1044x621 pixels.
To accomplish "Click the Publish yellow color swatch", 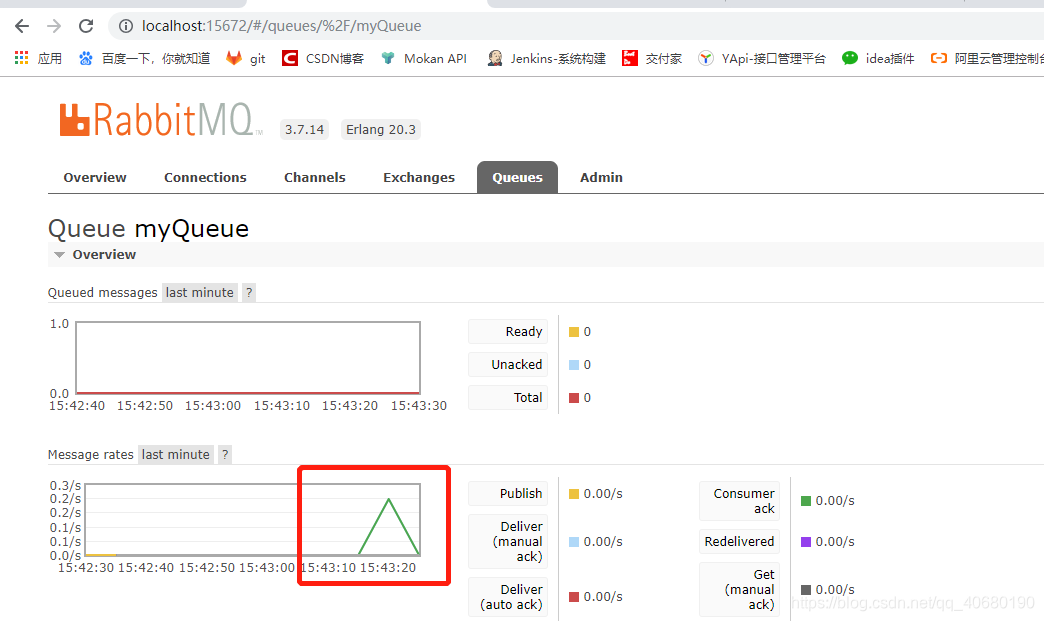I will tap(574, 494).
